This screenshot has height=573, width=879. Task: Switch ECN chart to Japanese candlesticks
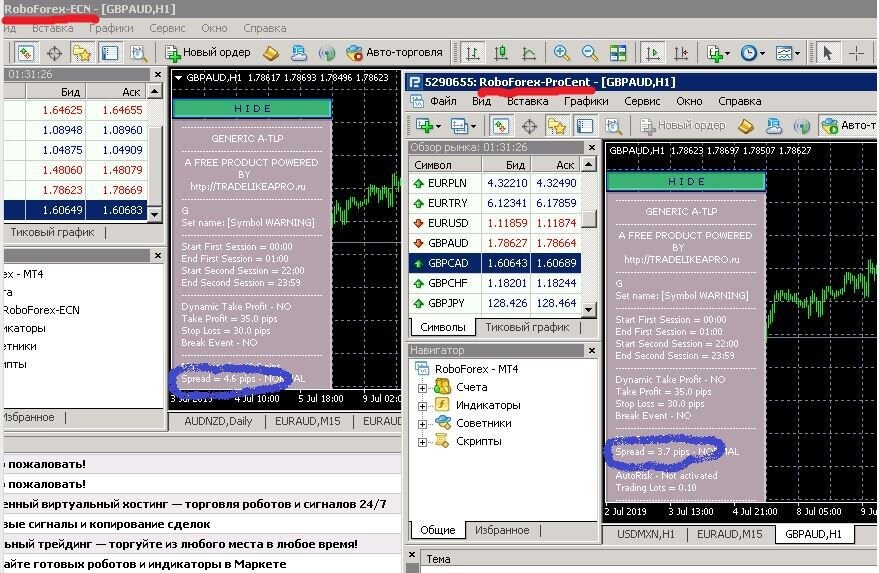coord(501,53)
